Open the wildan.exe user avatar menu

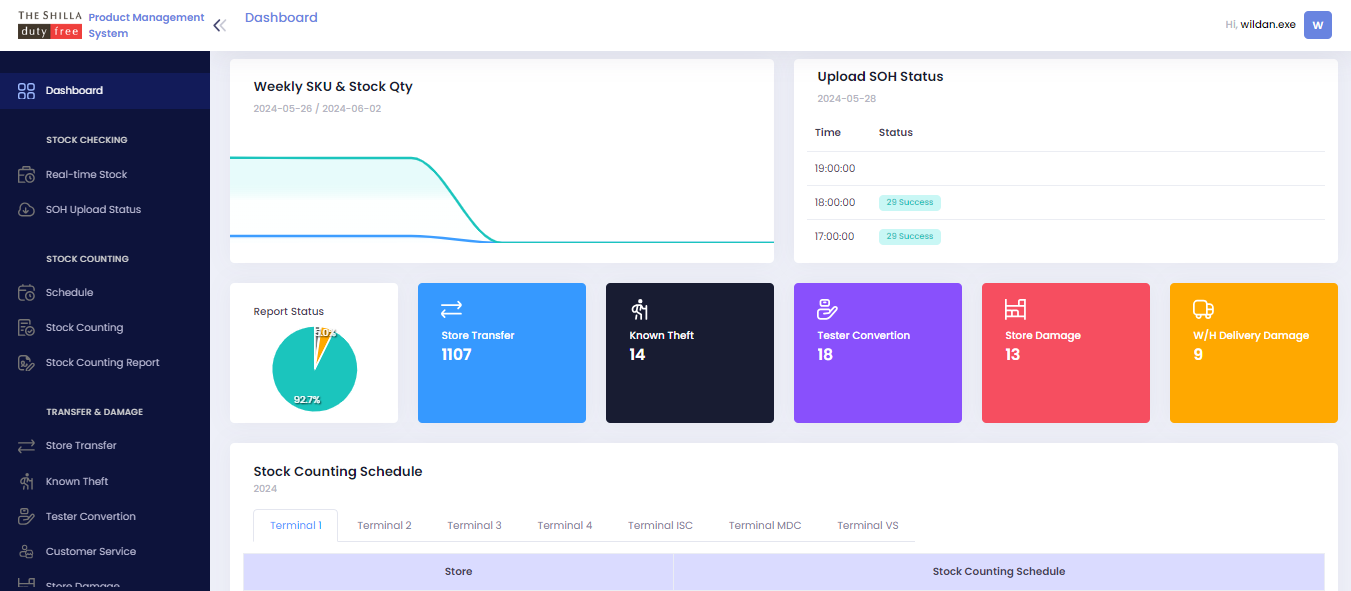[x=1317, y=25]
